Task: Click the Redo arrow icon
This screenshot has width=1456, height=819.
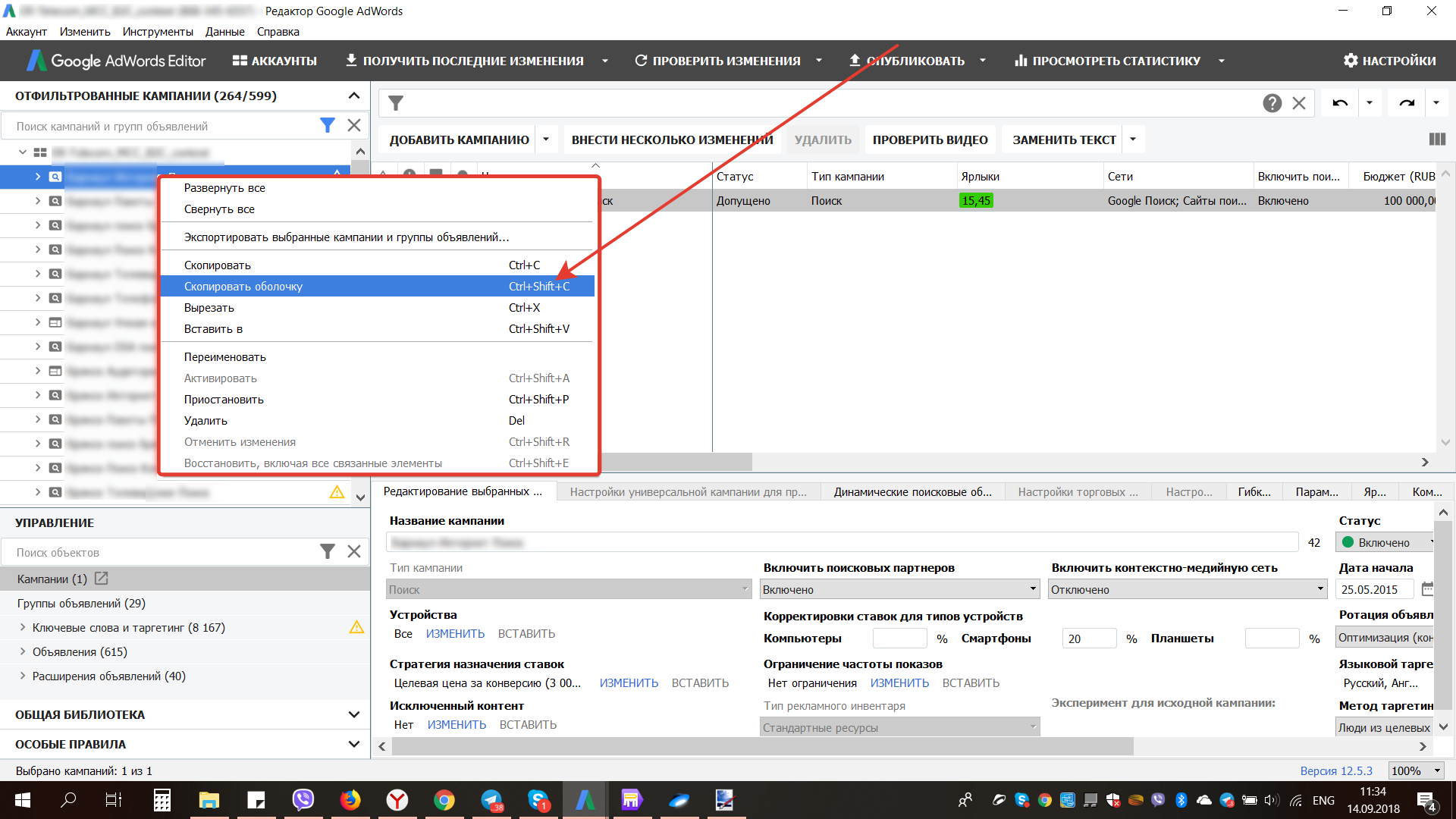Action: [x=1407, y=103]
